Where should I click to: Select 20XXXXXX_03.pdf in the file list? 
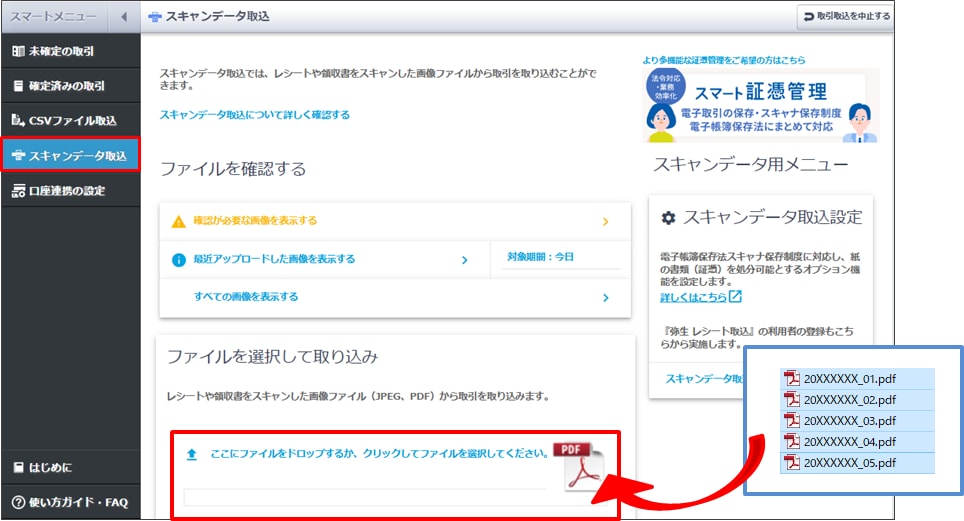click(849, 420)
